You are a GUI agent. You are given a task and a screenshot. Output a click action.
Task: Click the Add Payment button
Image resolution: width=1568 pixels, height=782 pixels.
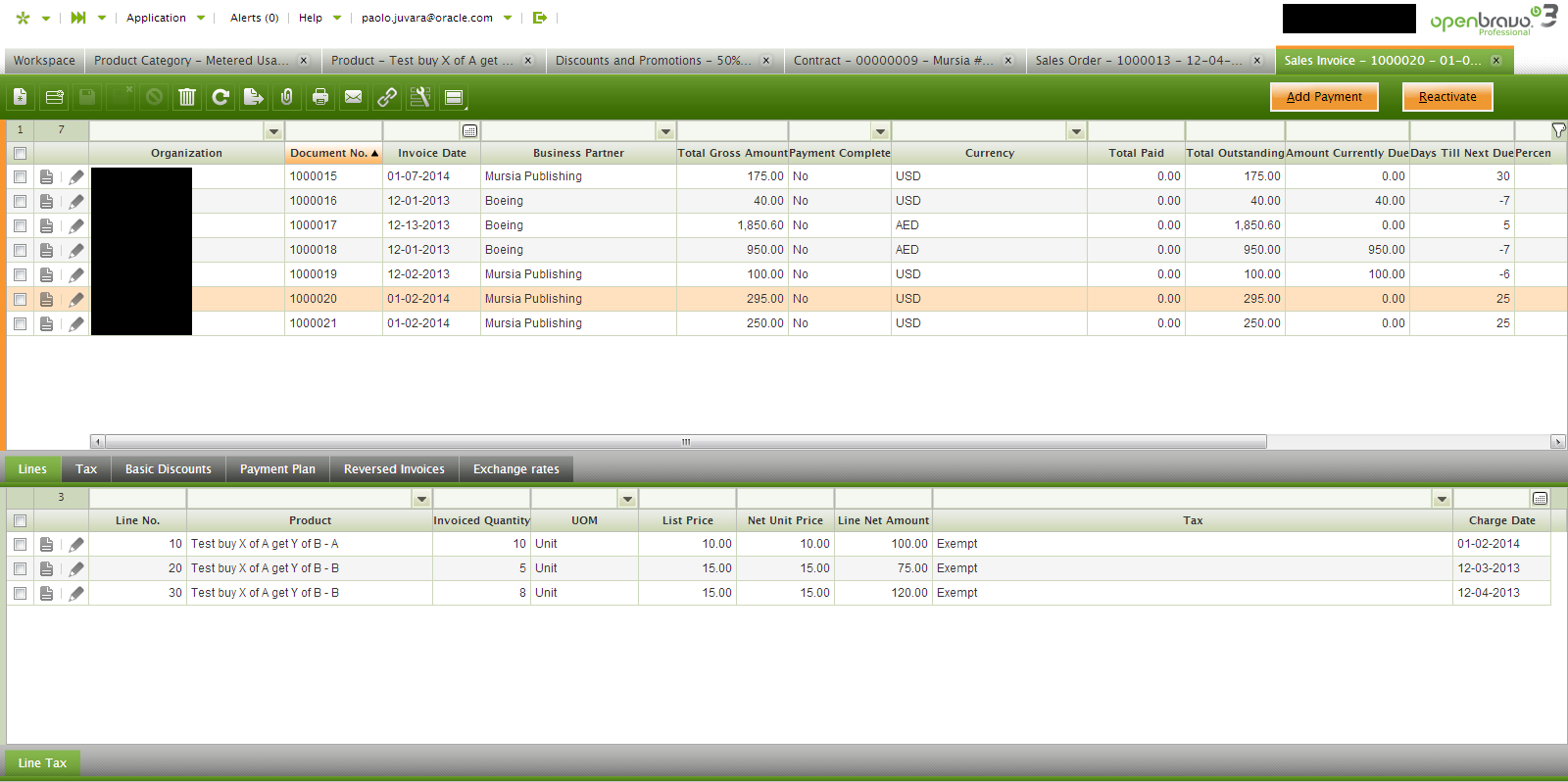(1324, 97)
